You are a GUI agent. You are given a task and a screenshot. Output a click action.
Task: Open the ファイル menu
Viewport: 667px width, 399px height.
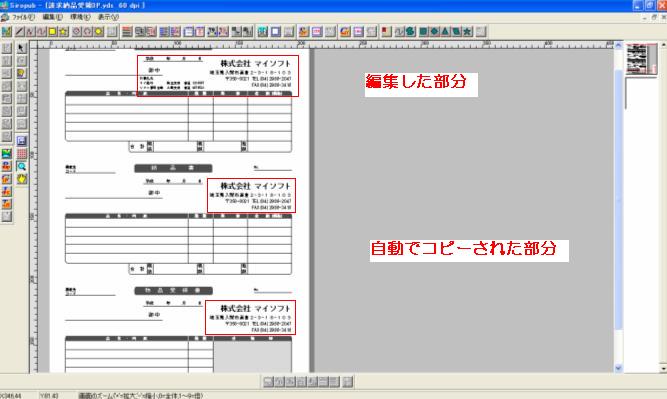pos(23,17)
